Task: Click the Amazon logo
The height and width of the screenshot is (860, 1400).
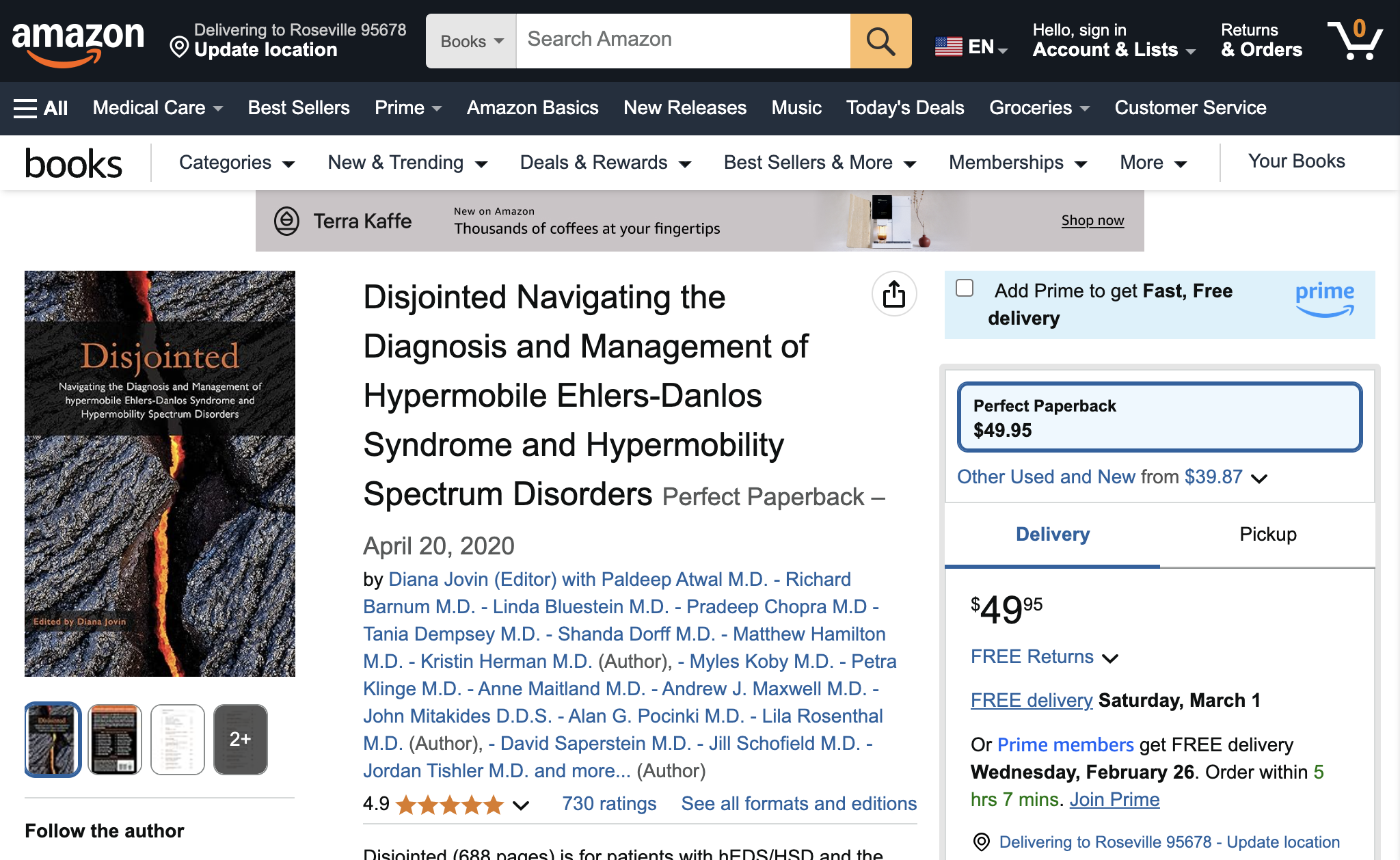Action: coord(78,42)
